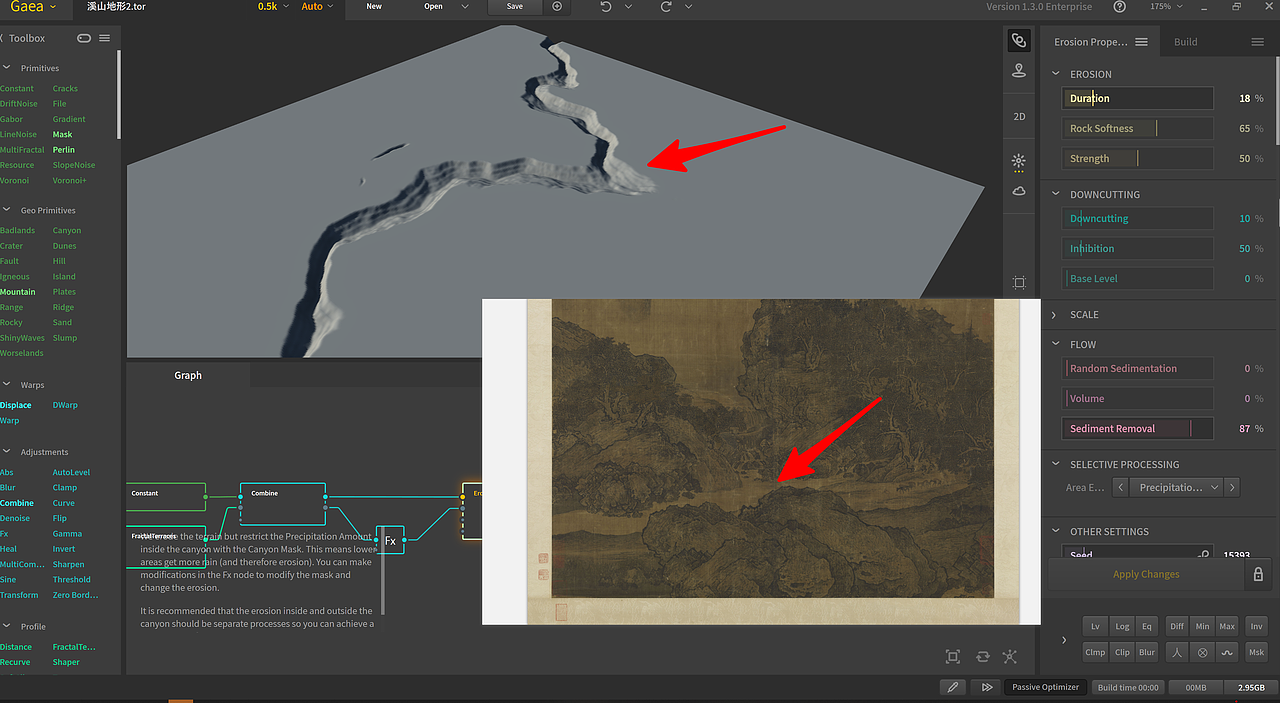Collapse the FLOW section
Image resolution: width=1280 pixels, height=703 pixels.
(1054, 344)
